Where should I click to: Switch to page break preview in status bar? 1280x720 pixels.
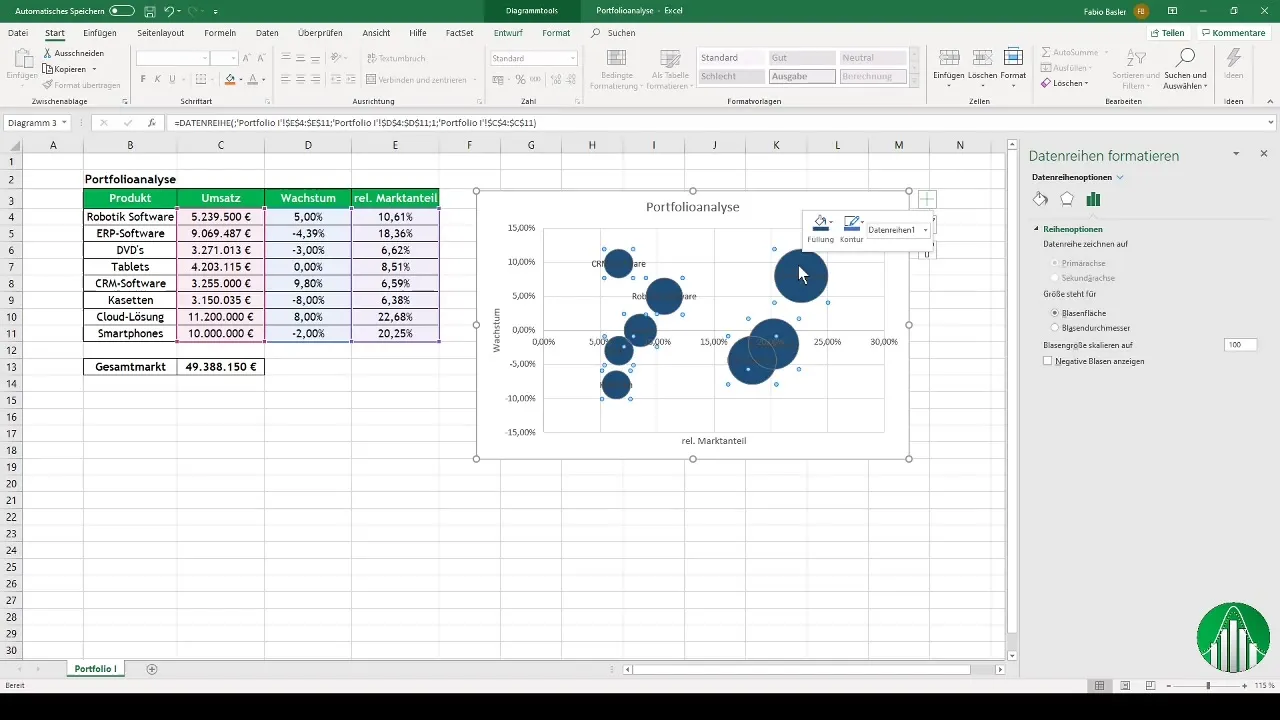(1150, 686)
